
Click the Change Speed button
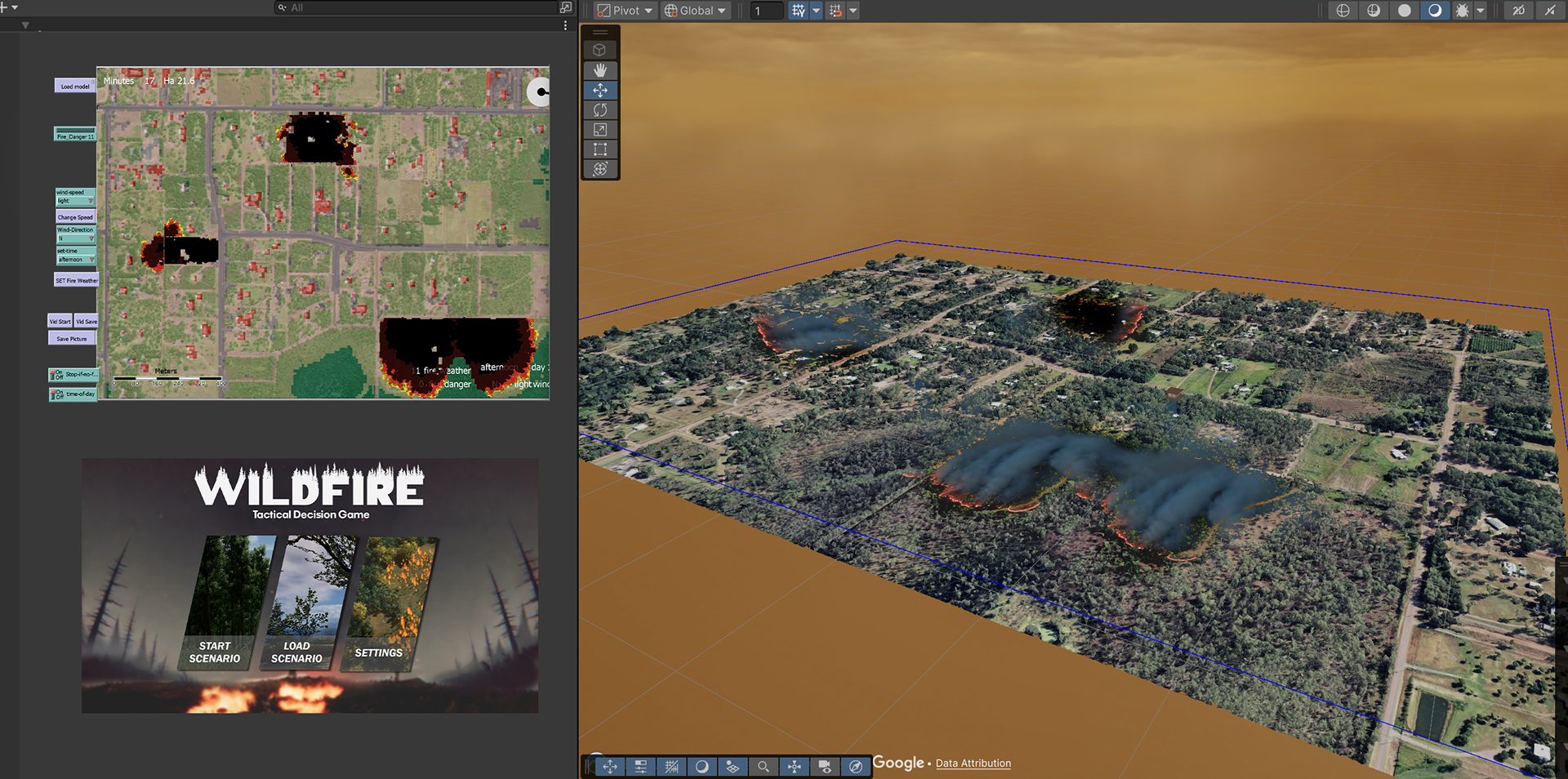tap(75, 217)
